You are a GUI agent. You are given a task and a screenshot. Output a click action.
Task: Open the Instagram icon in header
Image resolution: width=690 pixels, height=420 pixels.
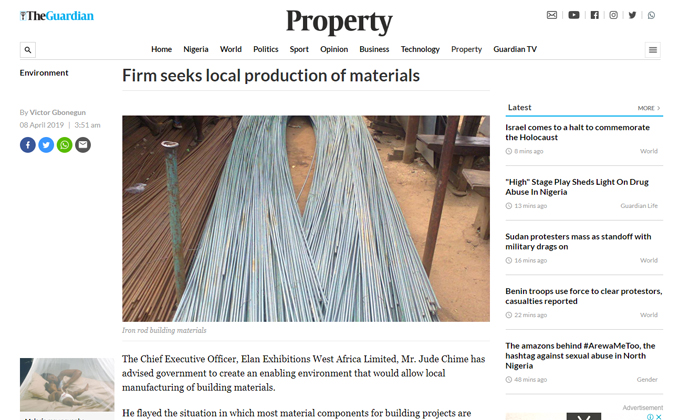(x=613, y=15)
